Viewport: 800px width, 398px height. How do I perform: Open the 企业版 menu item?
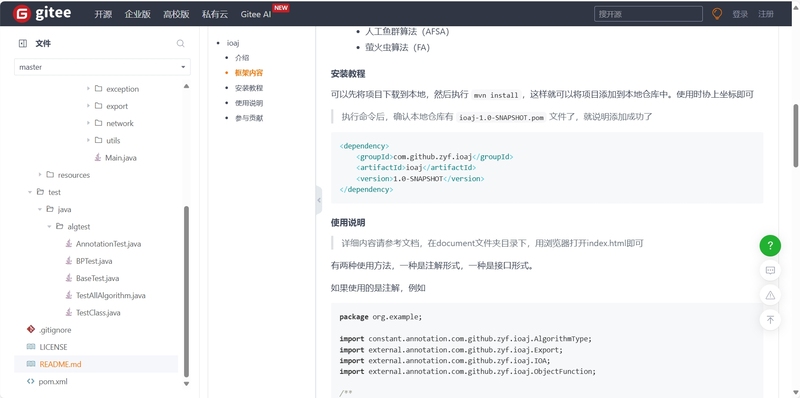[x=138, y=14]
